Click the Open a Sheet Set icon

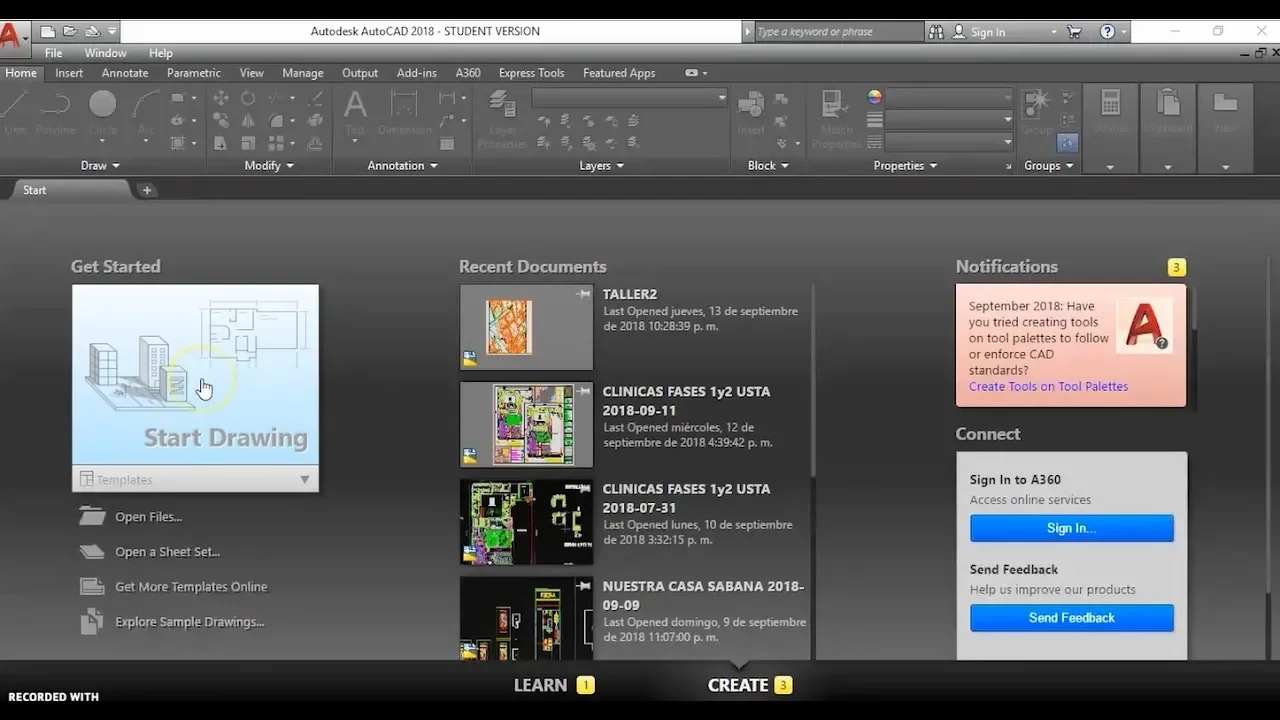point(92,552)
